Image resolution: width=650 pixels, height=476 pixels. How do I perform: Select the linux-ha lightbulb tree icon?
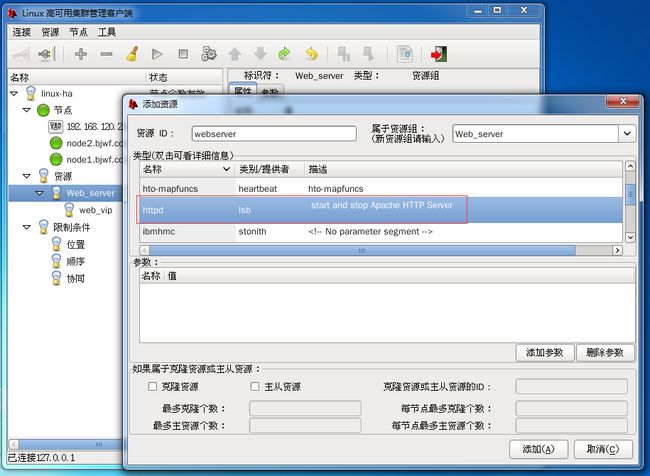(31, 93)
